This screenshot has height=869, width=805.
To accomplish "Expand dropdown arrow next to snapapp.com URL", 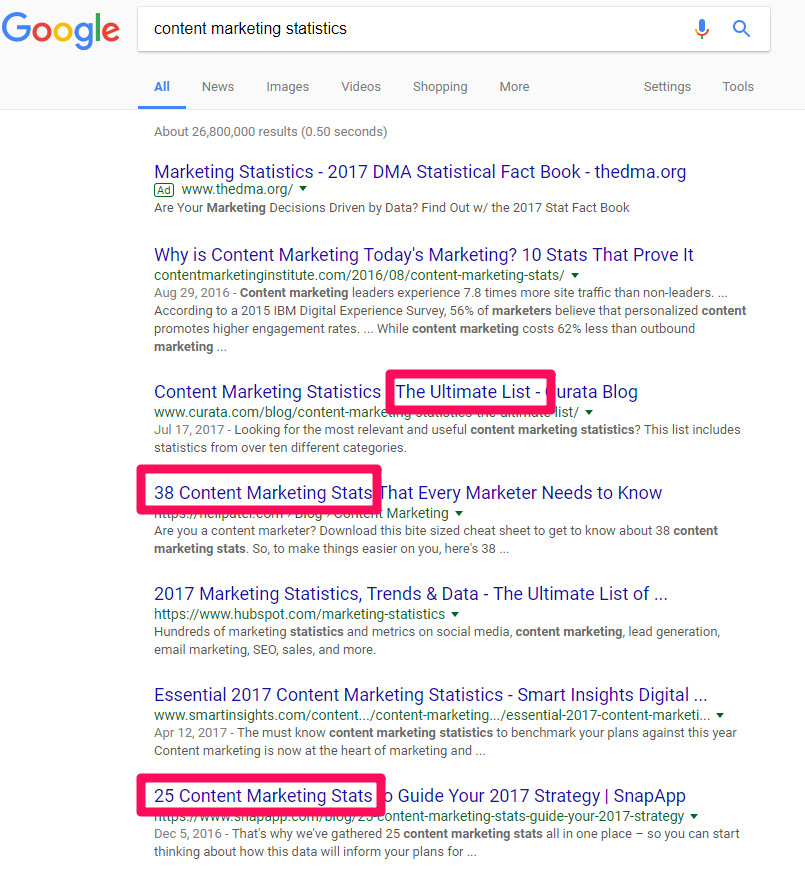I will point(694,816).
